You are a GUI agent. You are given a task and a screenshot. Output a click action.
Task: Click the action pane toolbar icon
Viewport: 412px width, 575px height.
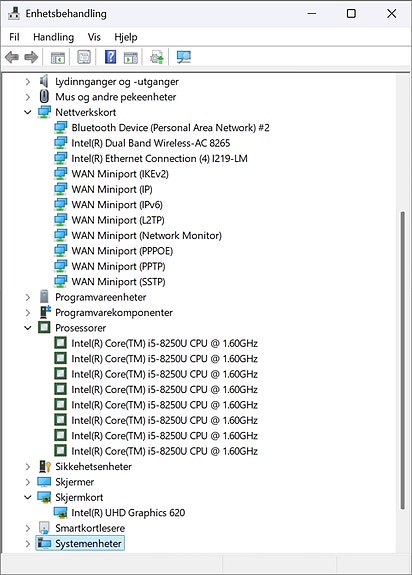coord(131,58)
